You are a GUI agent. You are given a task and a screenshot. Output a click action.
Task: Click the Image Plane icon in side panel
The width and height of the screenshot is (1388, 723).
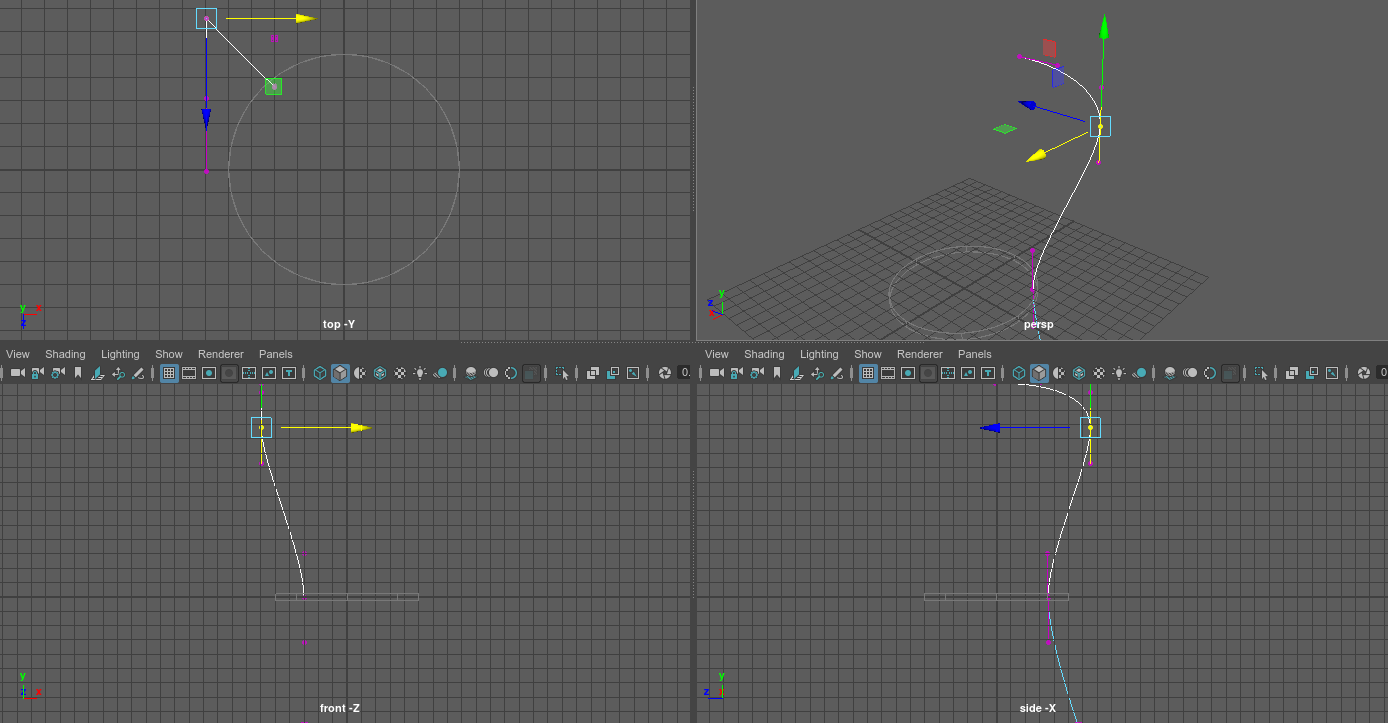tap(796, 373)
